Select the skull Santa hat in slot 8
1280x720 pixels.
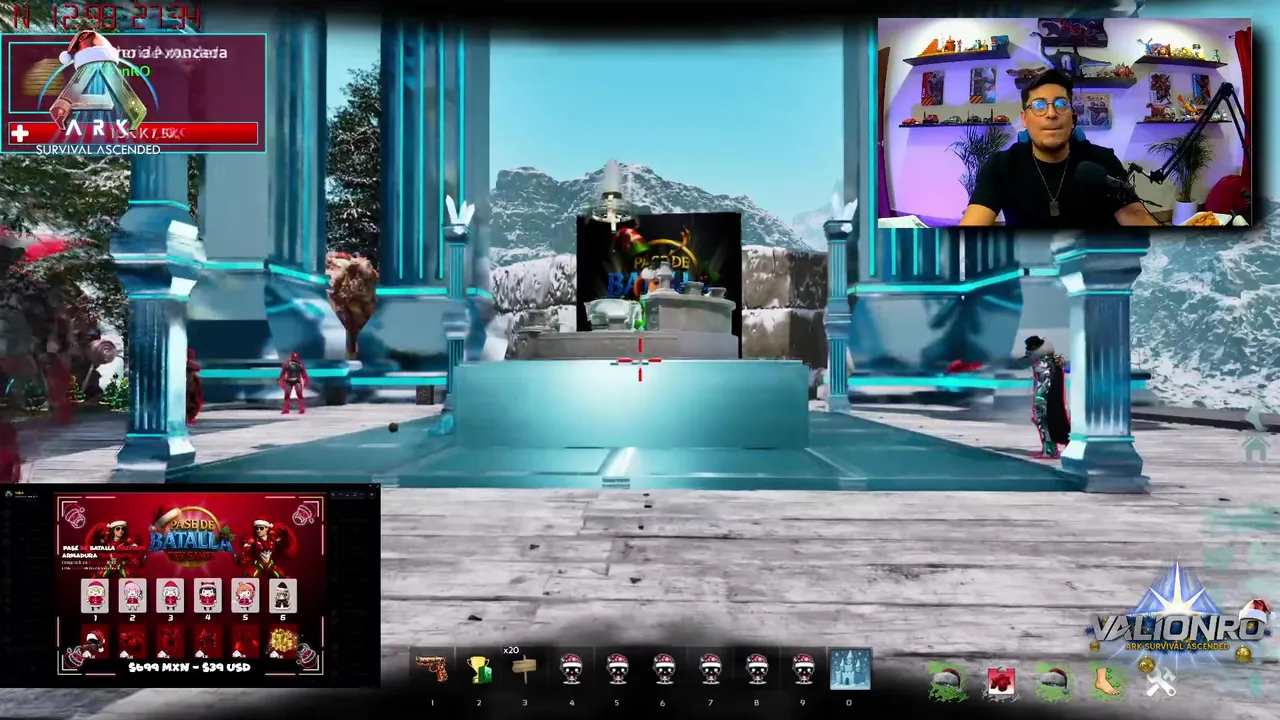757,669
